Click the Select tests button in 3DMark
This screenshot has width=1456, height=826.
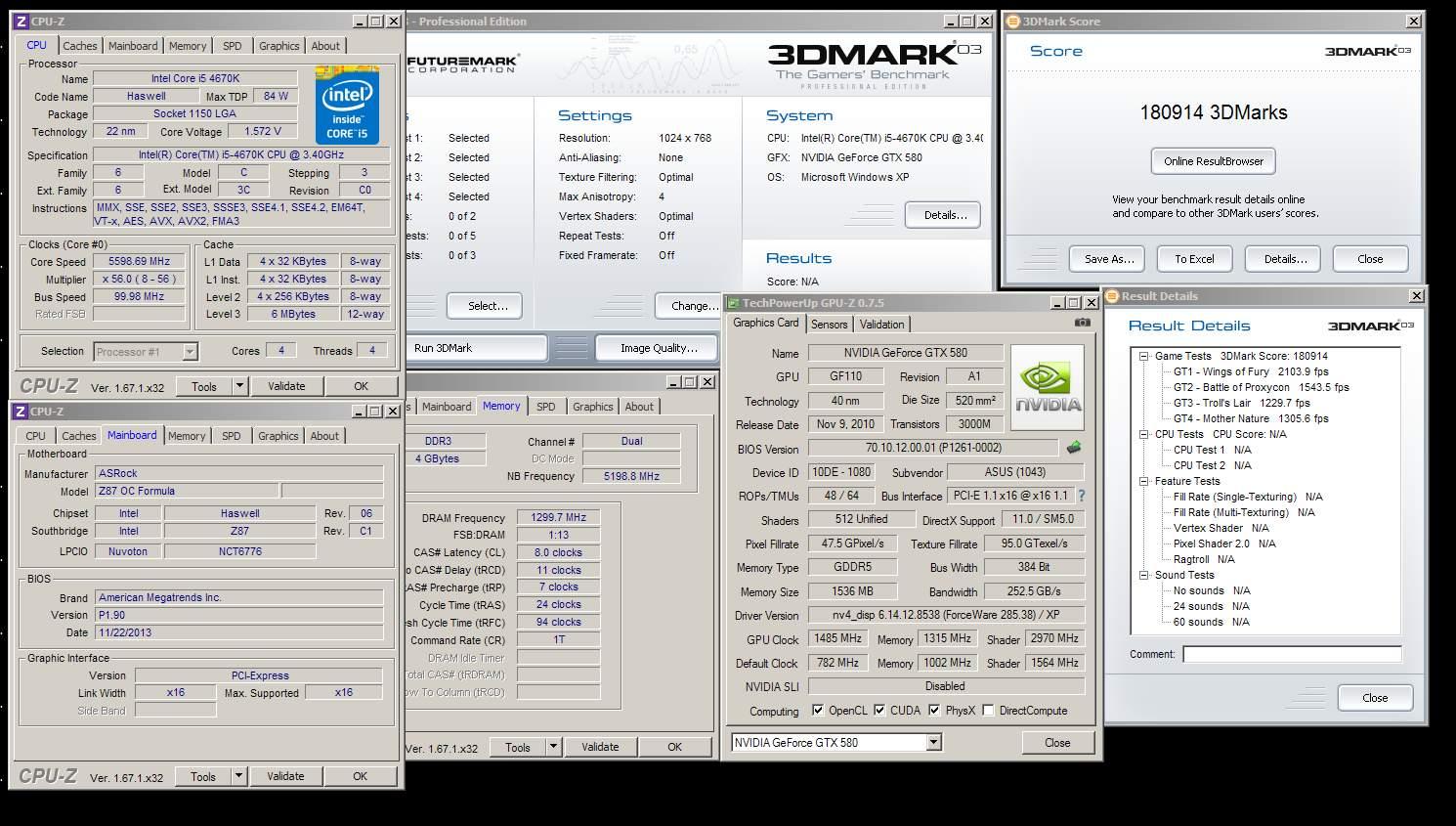point(484,306)
